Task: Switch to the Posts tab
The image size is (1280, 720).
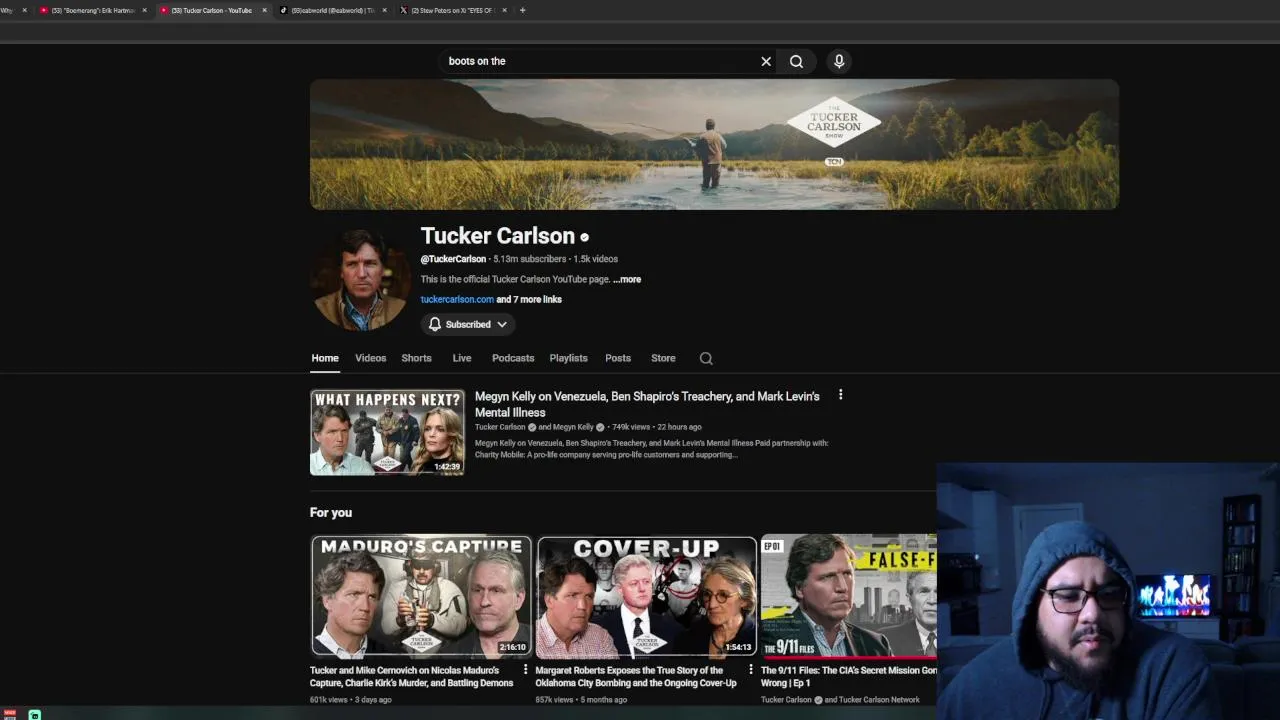Action: [618, 358]
